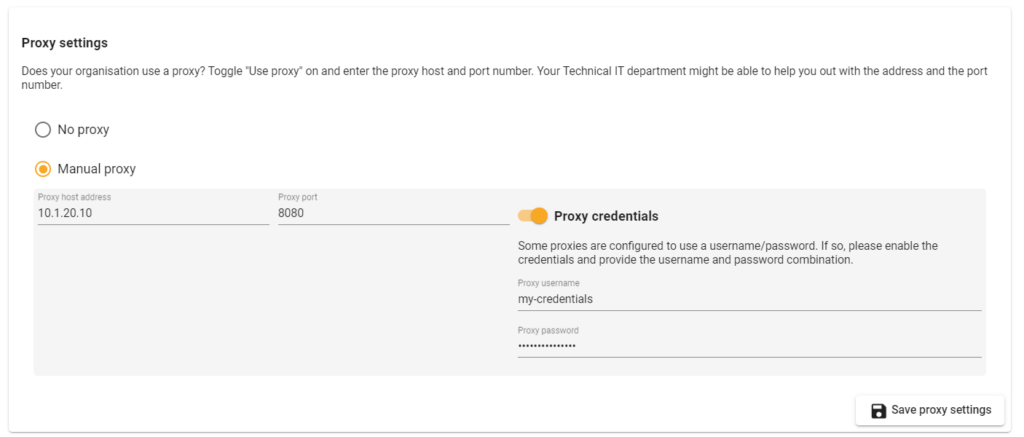Click the small "Proxy port" caption
Image resolution: width=1024 pixels, height=437 pixels.
pos(298,197)
